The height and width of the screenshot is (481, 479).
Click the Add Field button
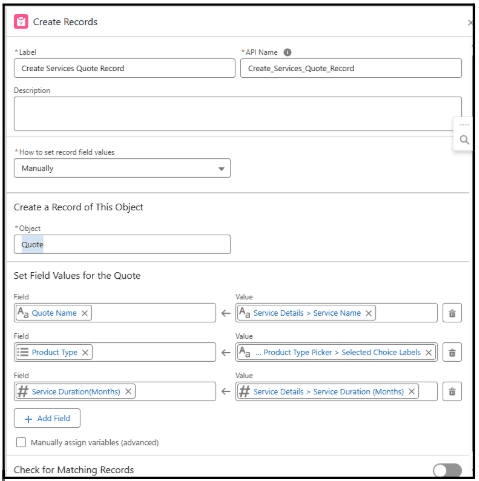tap(47, 418)
